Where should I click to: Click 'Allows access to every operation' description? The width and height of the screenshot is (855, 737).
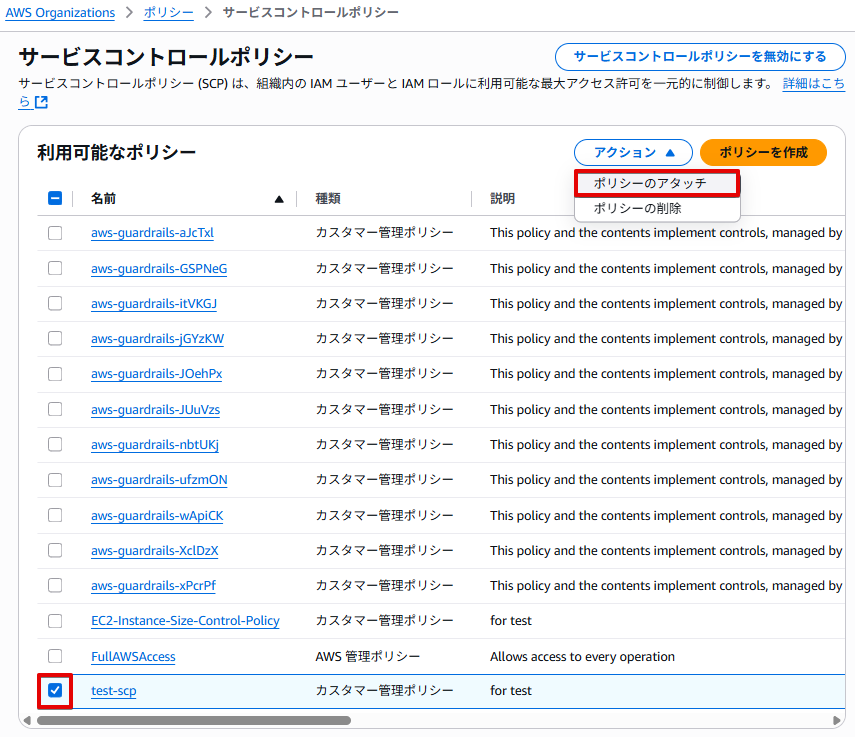[582, 656]
